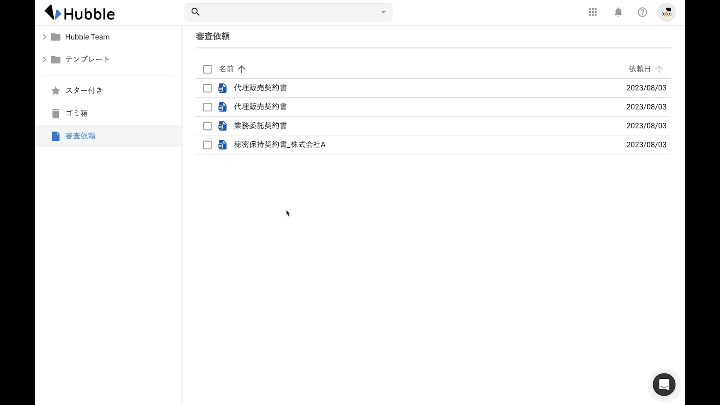Open the 秘密保持契約書_株式会社A document
The height and width of the screenshot is (405, 720).
tap(279, 145)
